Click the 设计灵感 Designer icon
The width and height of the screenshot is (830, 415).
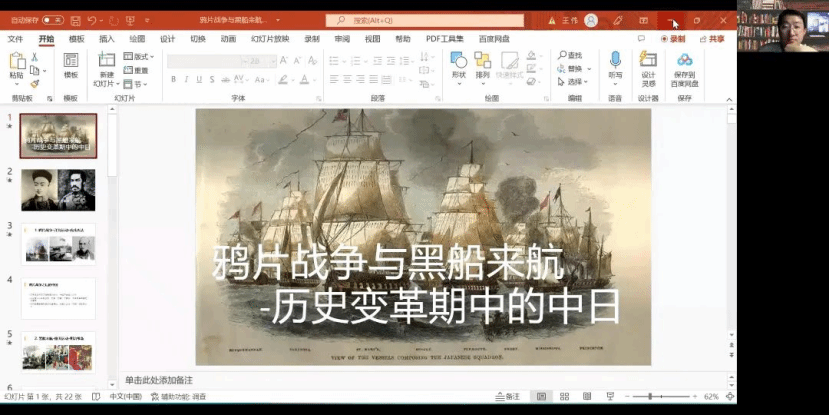(648, 59)
